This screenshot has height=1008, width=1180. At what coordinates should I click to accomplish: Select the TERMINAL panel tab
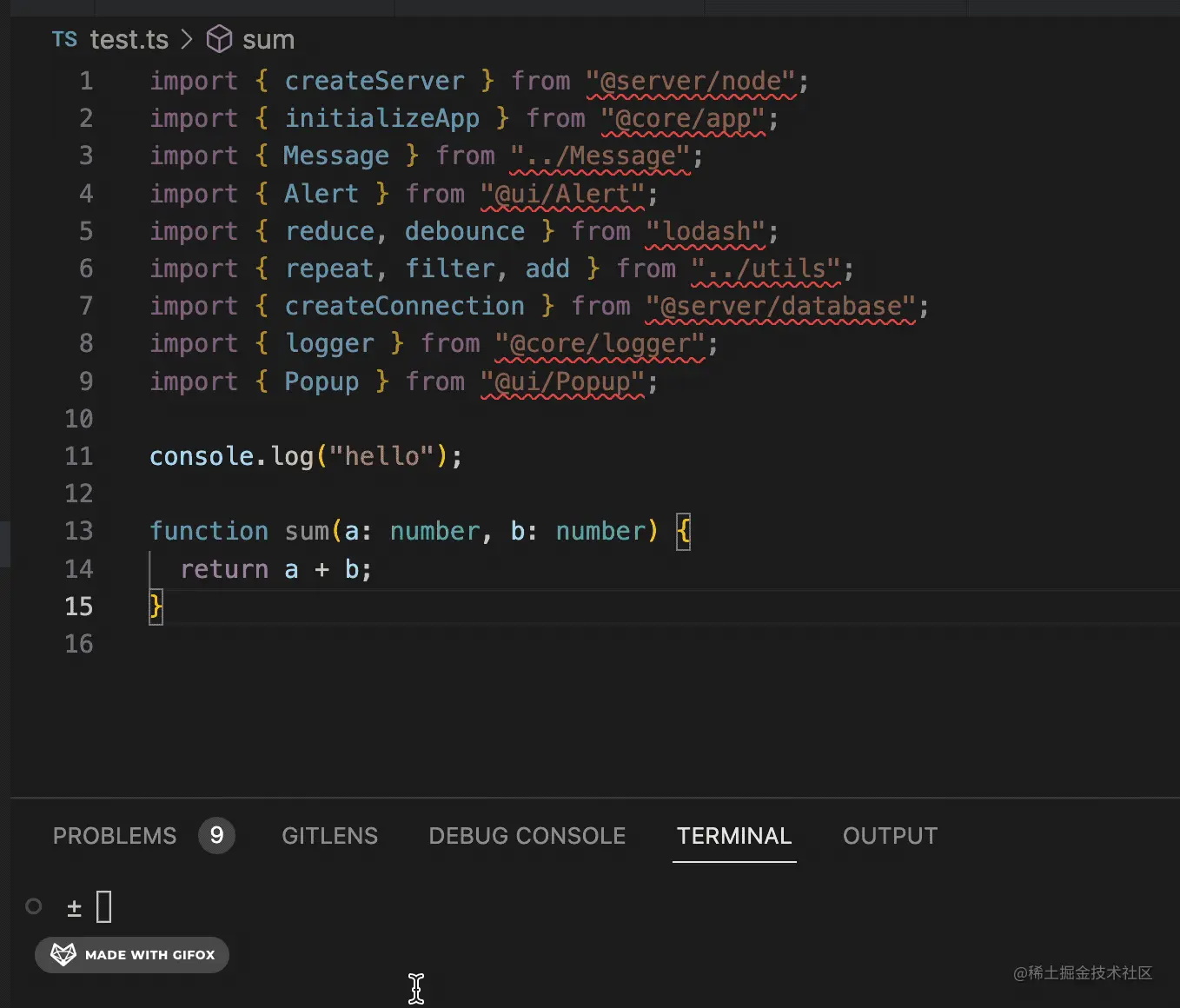point(734,836)
